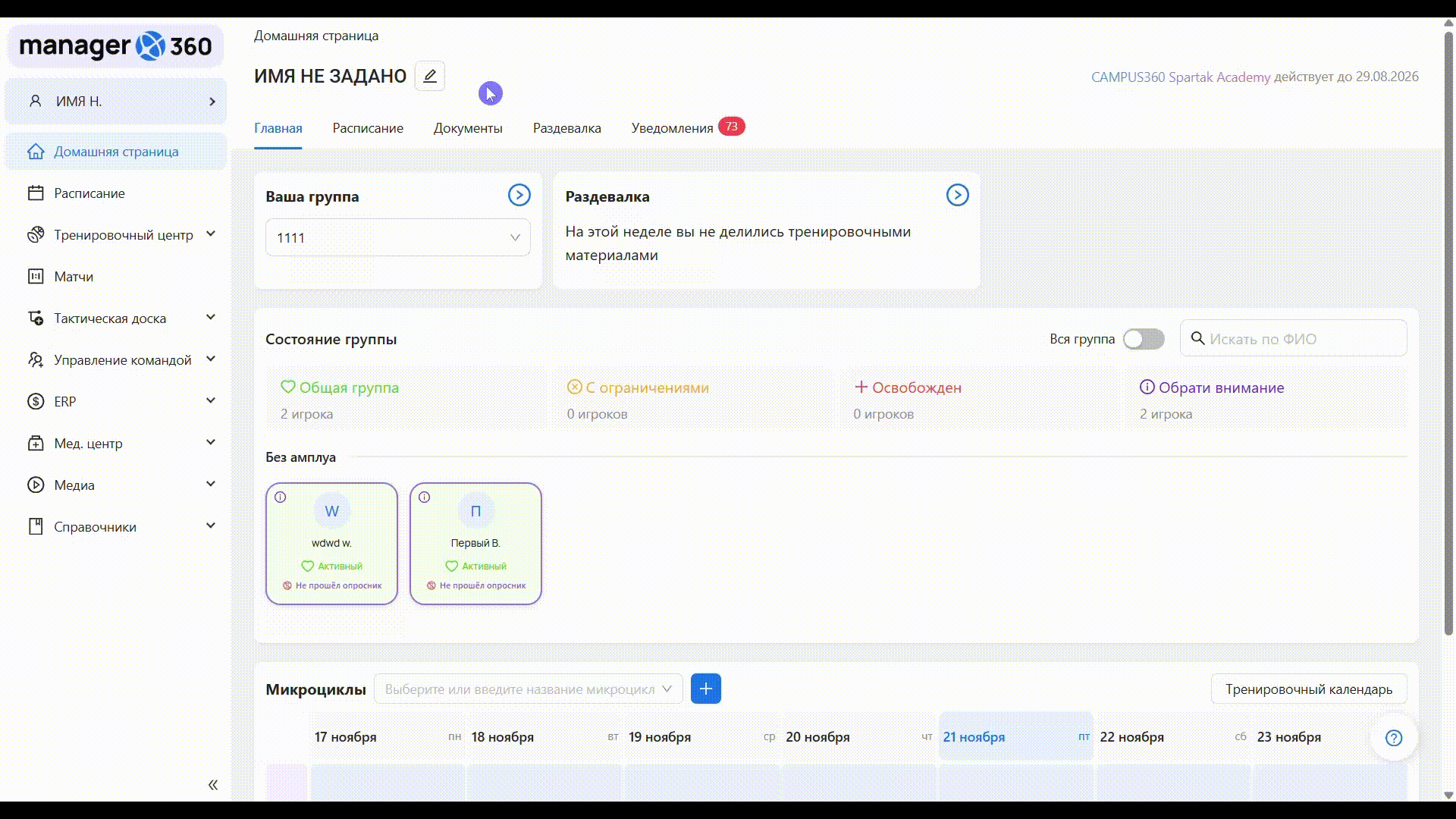1456x819 pixels.
Task: Expand the Тренировочный центр menu
Action: point(121,235)
